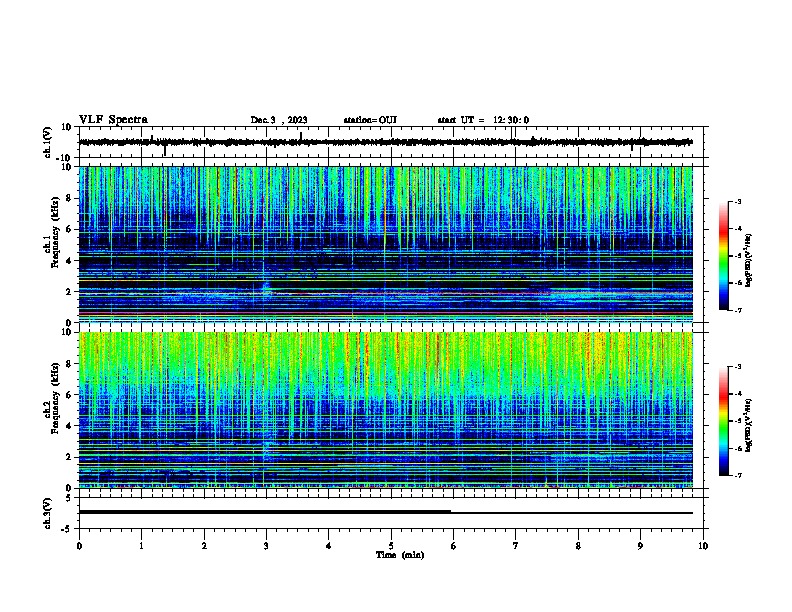Click the "-3" tick on the lower color bar
This screenshot has width=792, height=612.
tap(737, 367)
